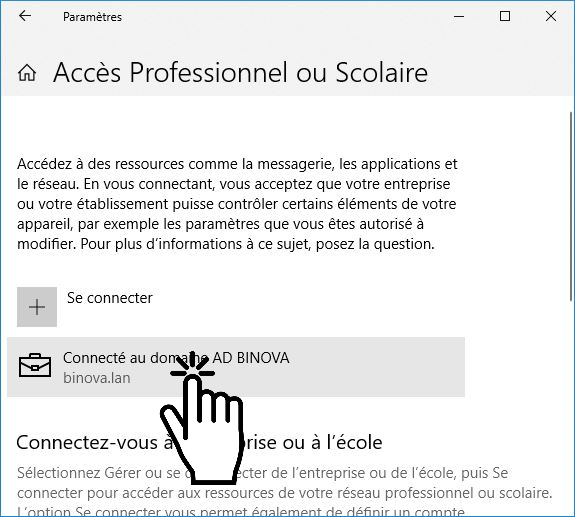Click the paragraph starting Accédez à des ressources
The image size is (575, 517).
click(x=237, y=204)
